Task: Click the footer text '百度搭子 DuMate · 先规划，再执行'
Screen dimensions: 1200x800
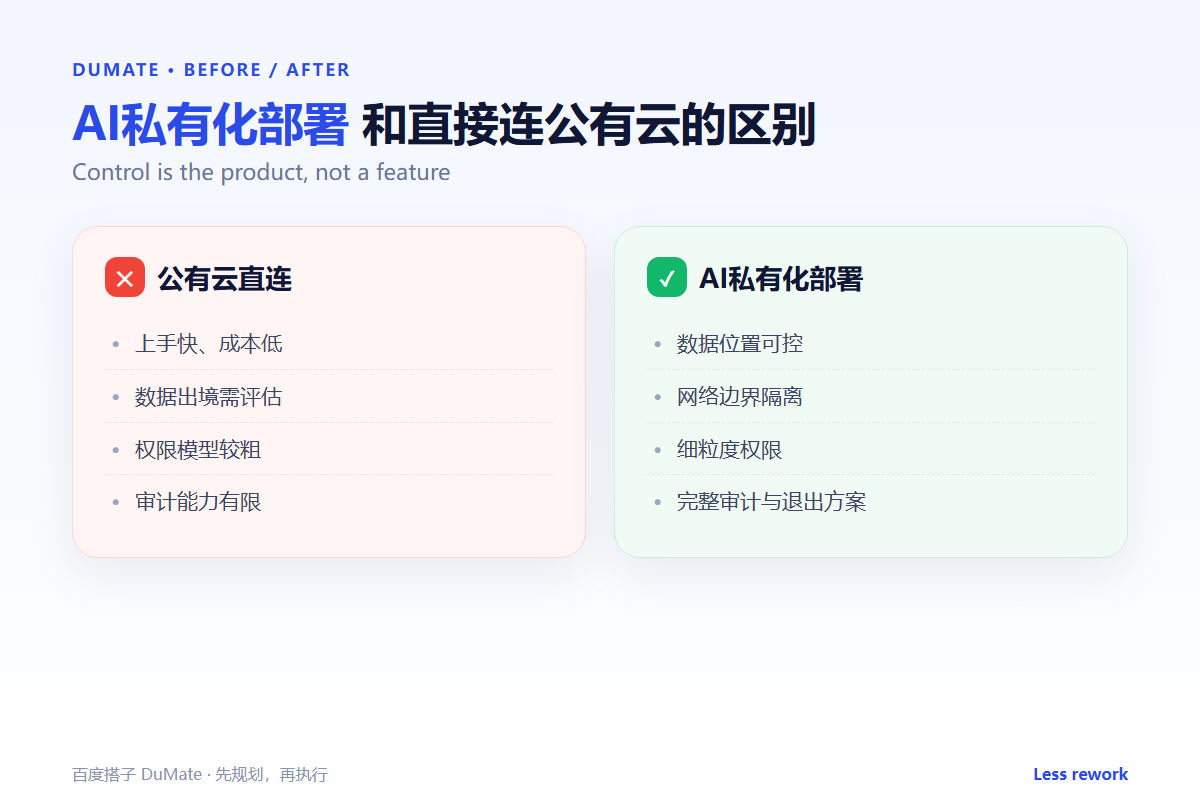Action: click(x=200, y=775)
